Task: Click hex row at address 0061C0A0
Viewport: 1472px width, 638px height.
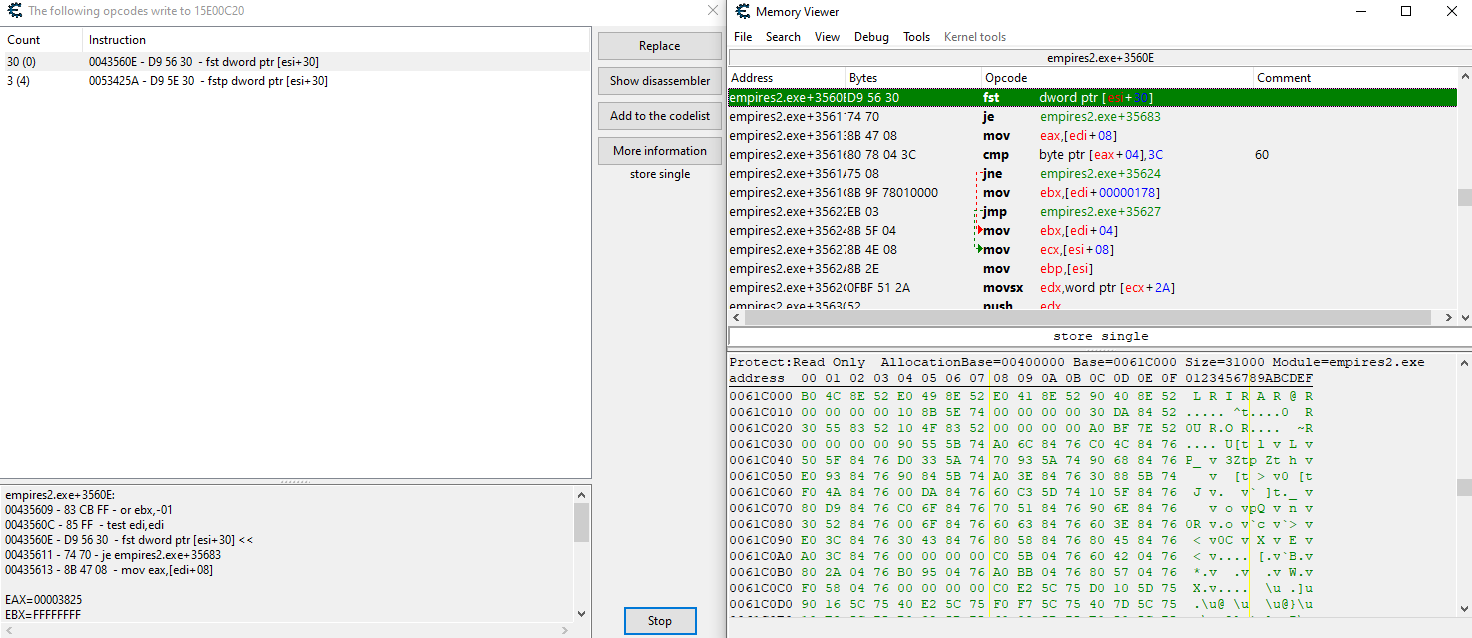Action: coord(1021,556)
